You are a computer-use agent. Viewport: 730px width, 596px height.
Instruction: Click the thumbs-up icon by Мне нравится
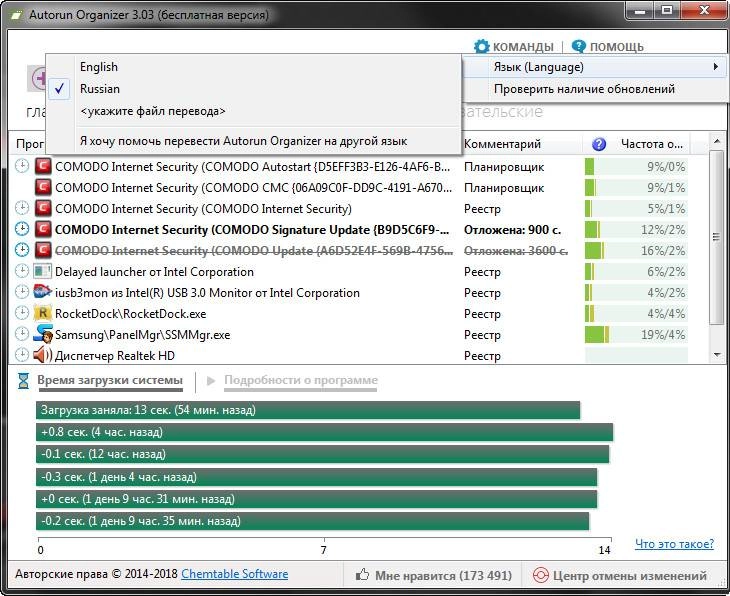362,575
